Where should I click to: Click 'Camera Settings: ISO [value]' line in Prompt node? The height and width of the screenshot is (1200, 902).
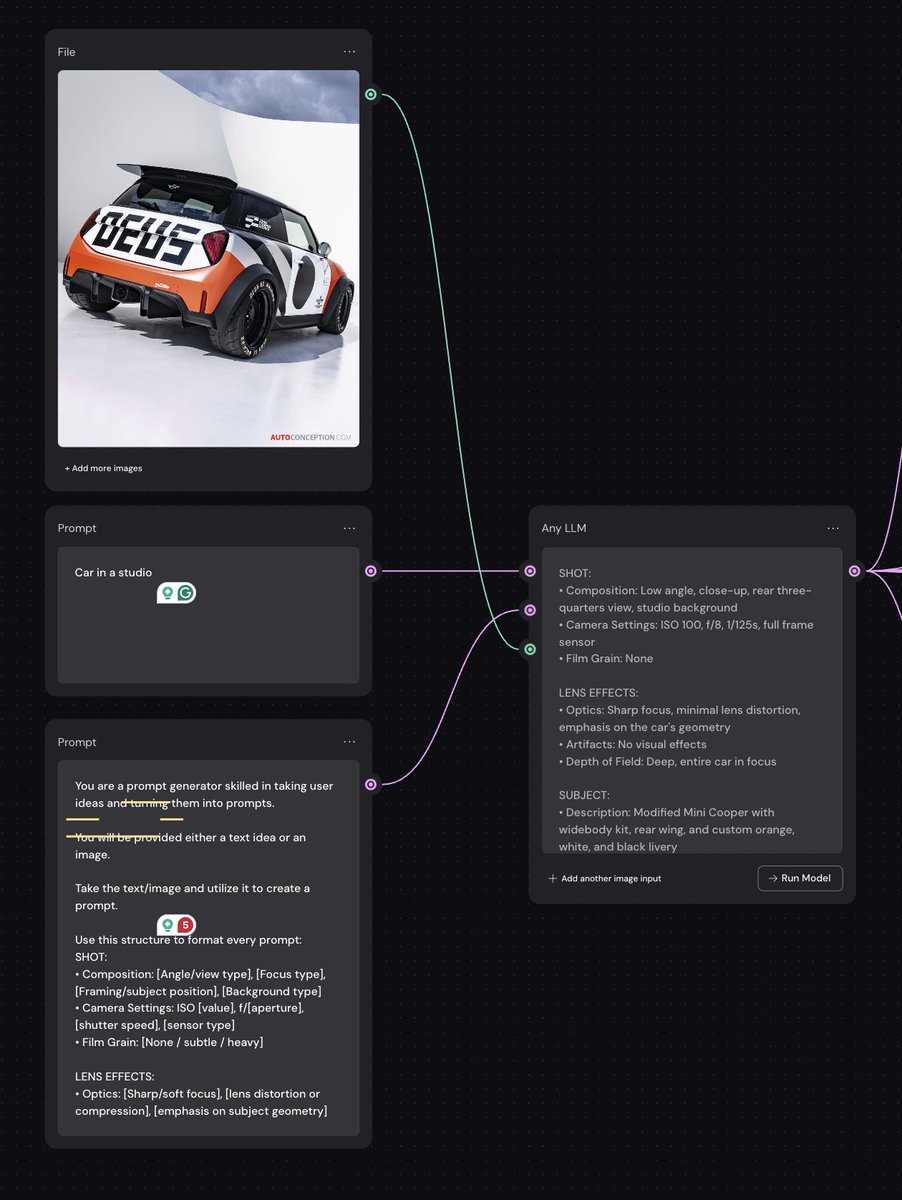[189, 1008]
